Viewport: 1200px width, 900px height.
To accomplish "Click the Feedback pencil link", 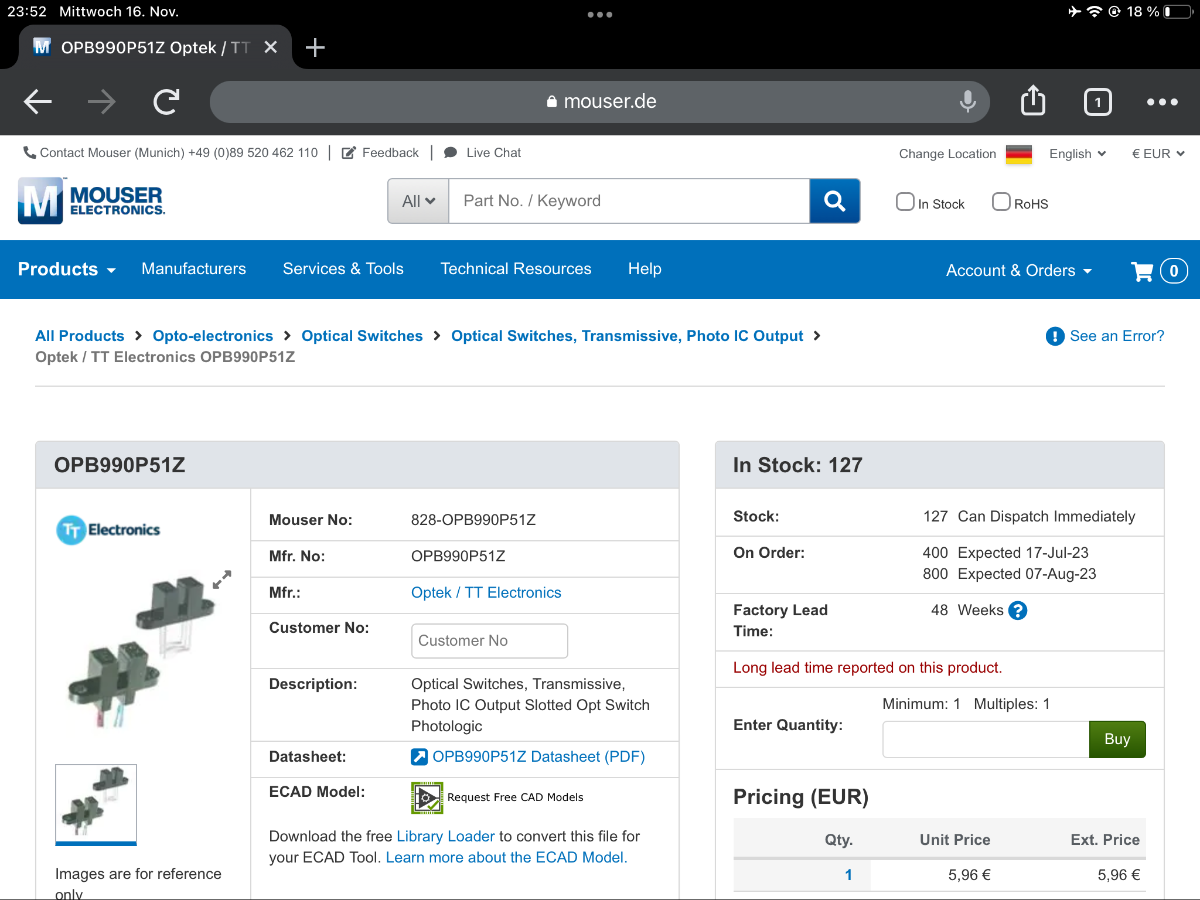I will pos(380,153).
